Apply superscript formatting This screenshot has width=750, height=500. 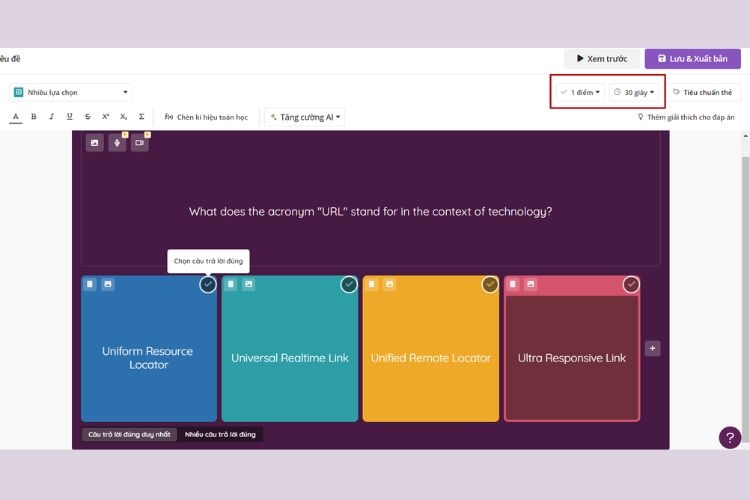click(x=106, y=117)
